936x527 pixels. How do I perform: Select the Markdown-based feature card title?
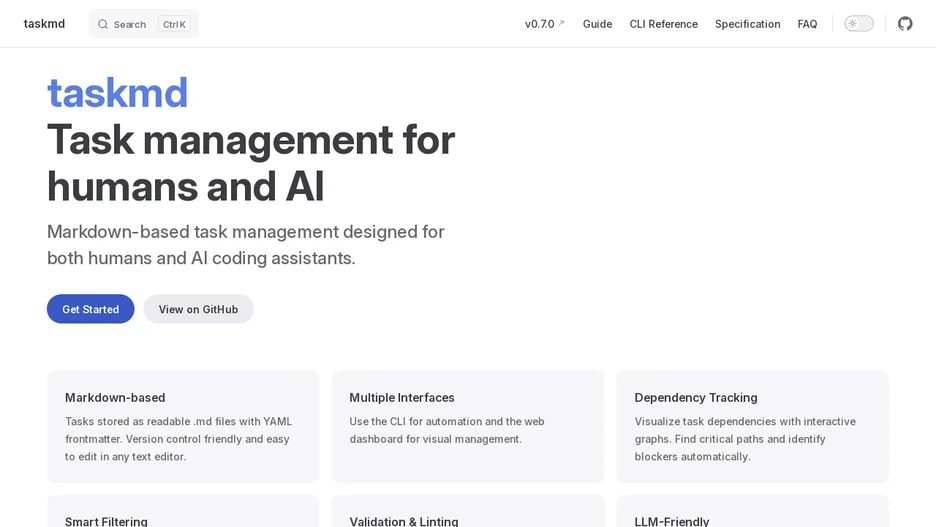(115, 397)
